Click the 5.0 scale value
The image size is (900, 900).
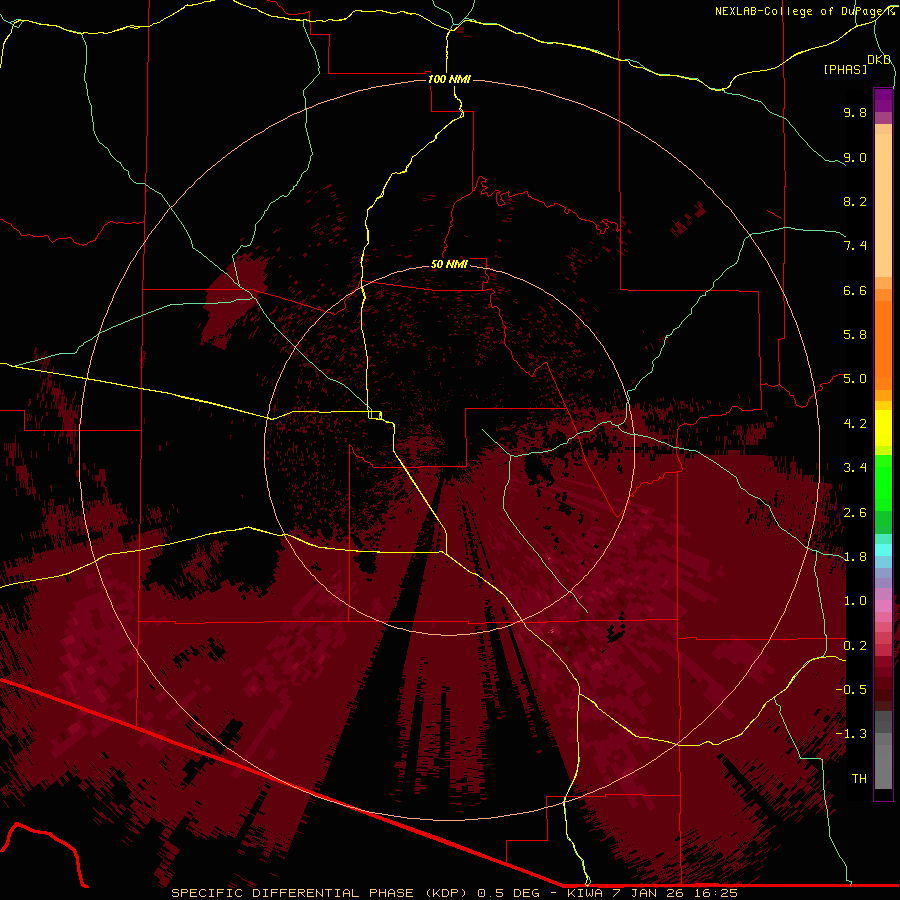click(855, 379)
